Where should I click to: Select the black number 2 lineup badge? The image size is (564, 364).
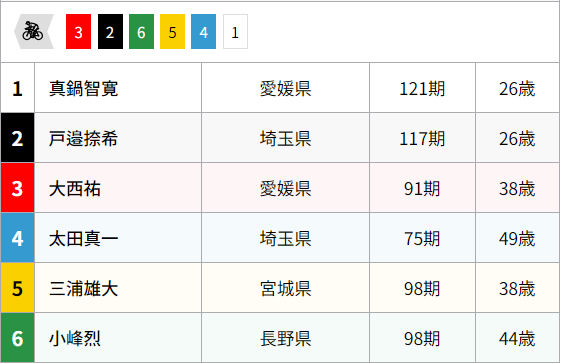[110, 32]
